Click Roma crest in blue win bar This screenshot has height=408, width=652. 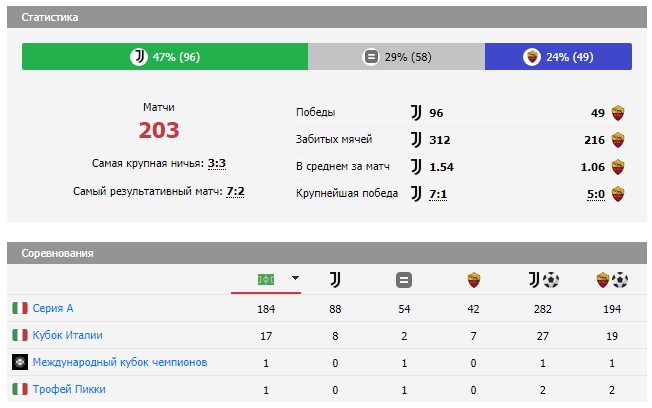coord(532,57)
